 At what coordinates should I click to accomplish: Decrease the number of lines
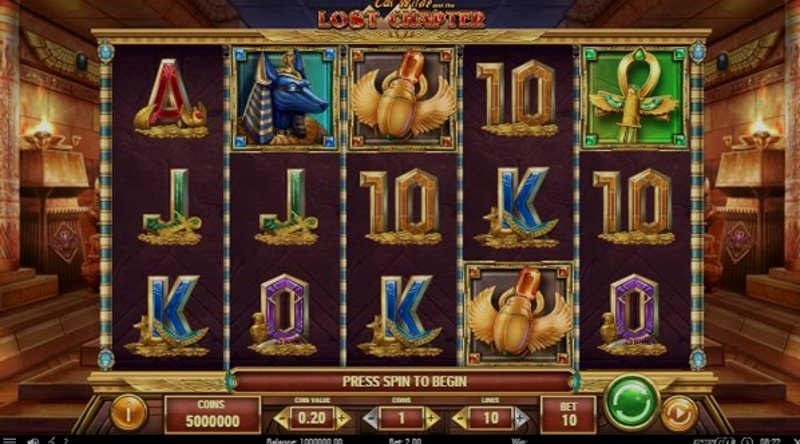(x=459, y=419)
